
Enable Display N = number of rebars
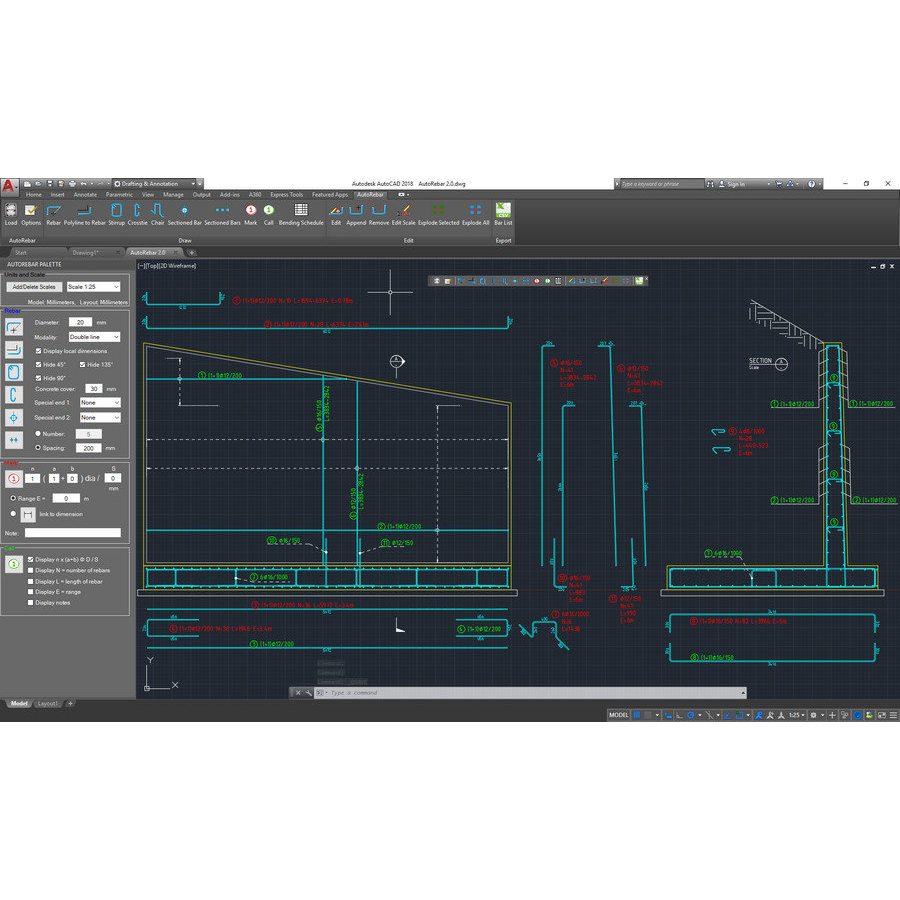tap(31, 570)
